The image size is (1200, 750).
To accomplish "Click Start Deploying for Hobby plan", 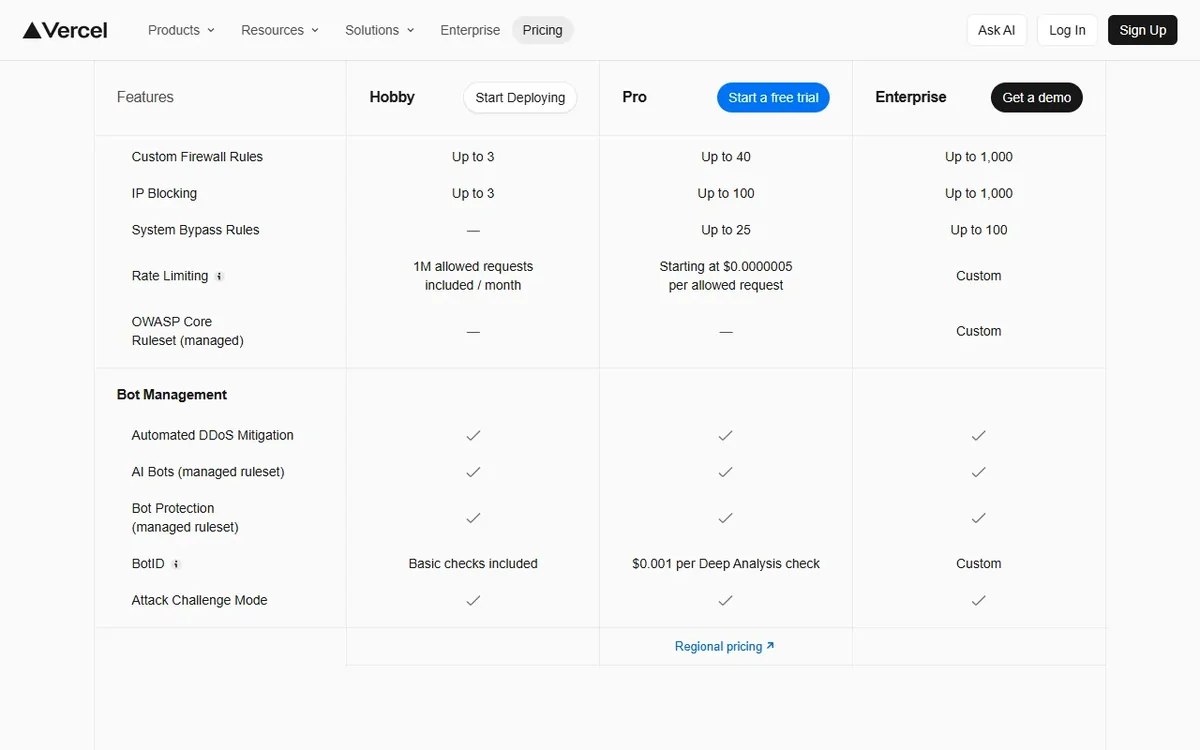I will [520, 97].
